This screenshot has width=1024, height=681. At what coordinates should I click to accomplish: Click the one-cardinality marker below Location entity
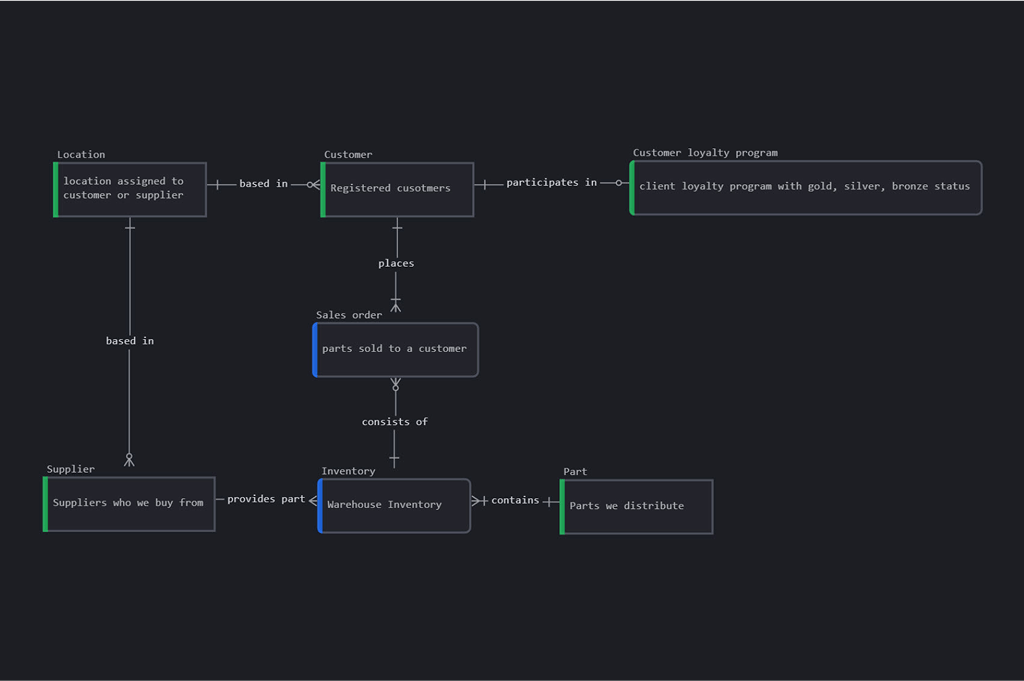[x=128, y=228]
